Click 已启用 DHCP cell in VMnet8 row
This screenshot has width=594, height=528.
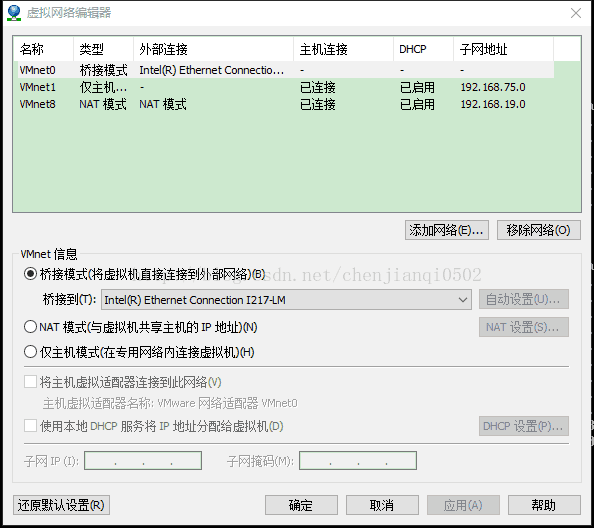pos(417,104)
